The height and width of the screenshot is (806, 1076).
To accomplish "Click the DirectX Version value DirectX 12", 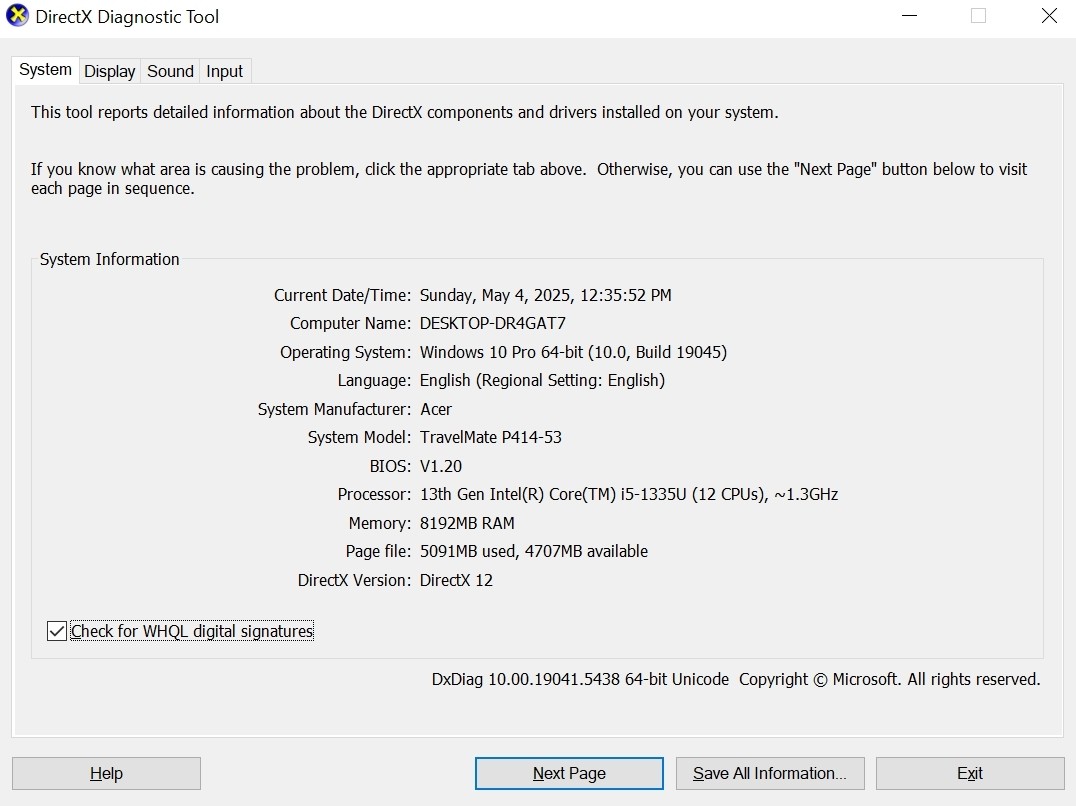I will (459, 580).
